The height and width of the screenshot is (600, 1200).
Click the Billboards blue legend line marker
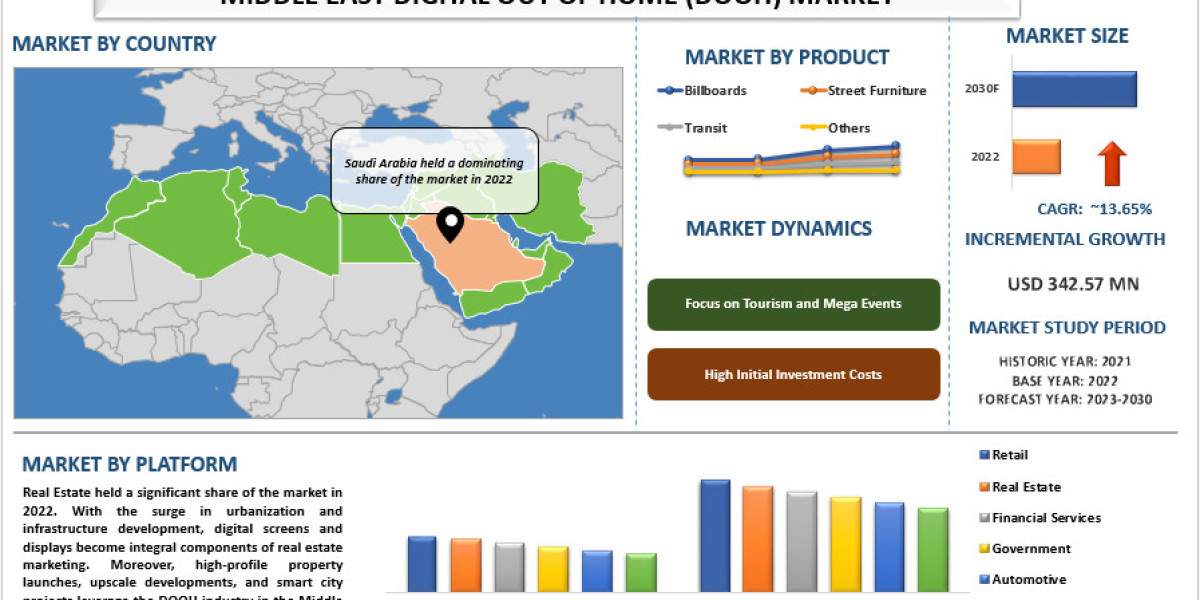(x=670, y=91)
